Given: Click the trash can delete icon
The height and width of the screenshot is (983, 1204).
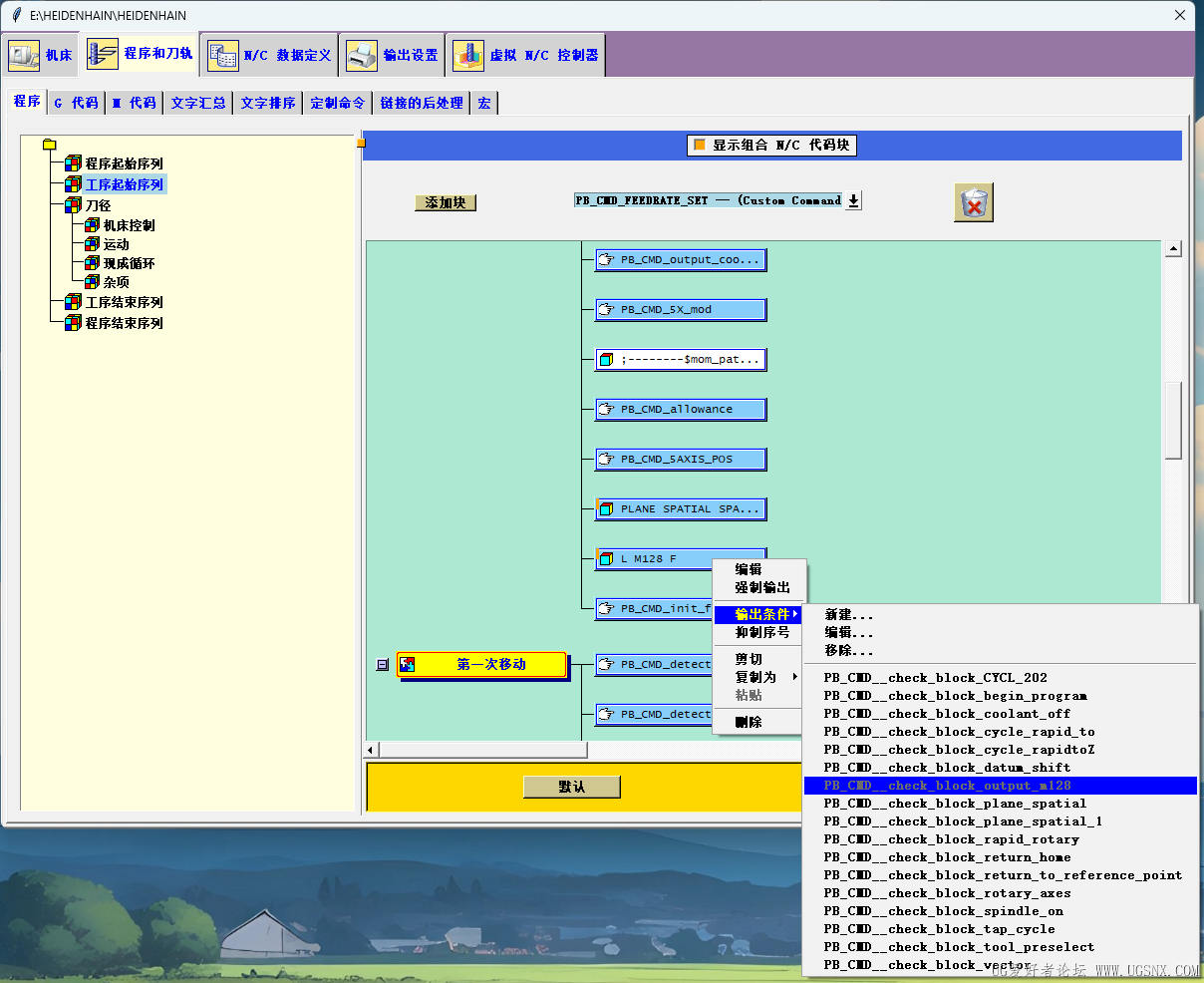Looking at the screenshot, I should (x=973, y=202).
